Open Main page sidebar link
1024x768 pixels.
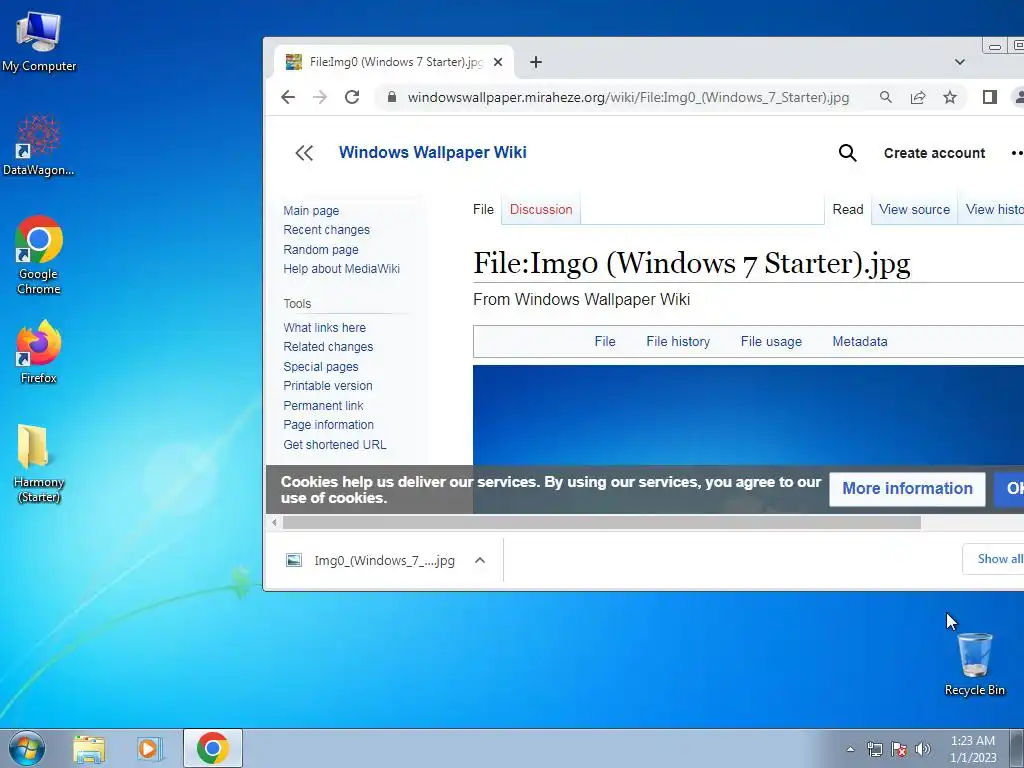[x=311, y=211]
